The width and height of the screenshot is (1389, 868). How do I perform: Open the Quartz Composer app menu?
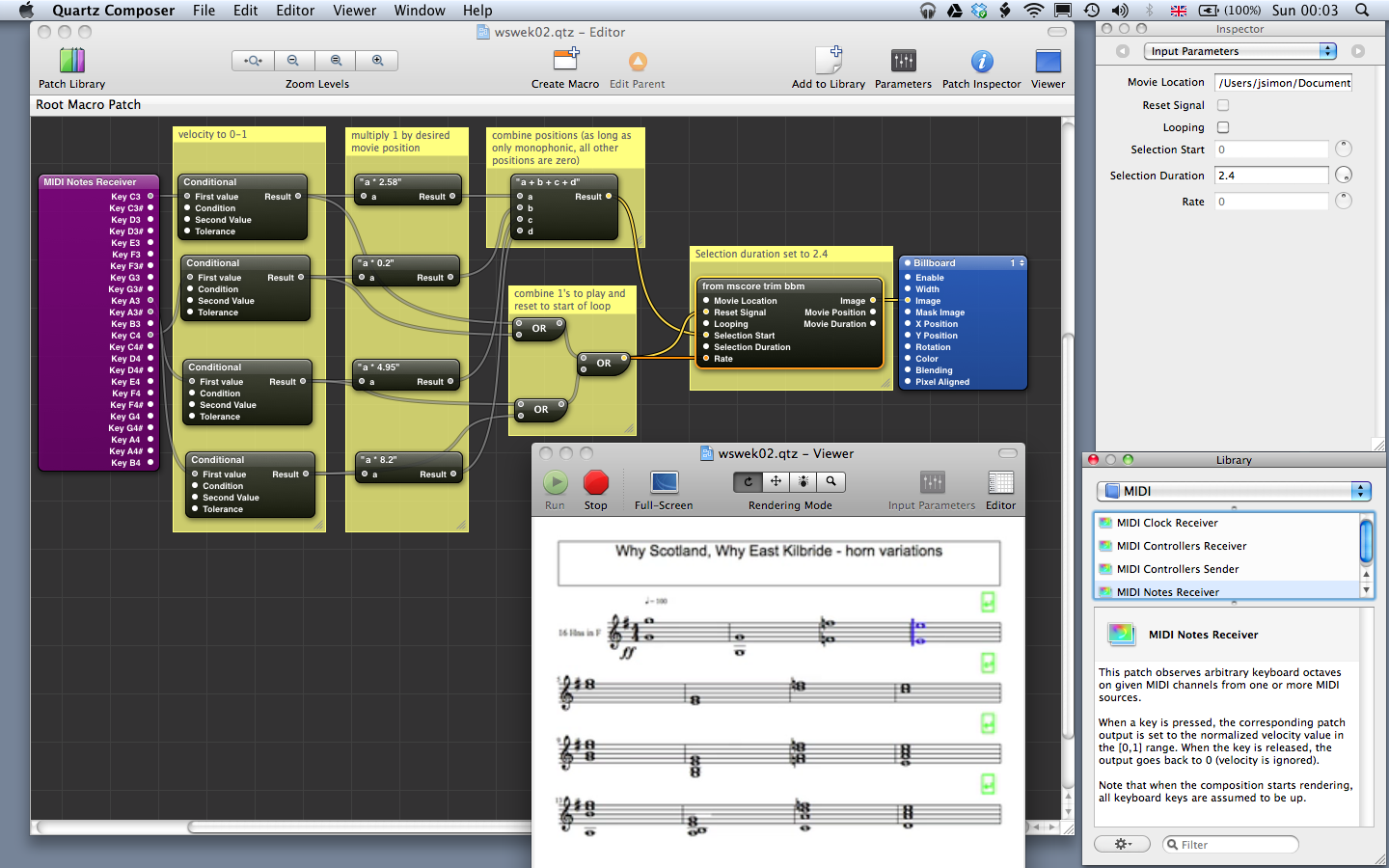coord(114,11)
